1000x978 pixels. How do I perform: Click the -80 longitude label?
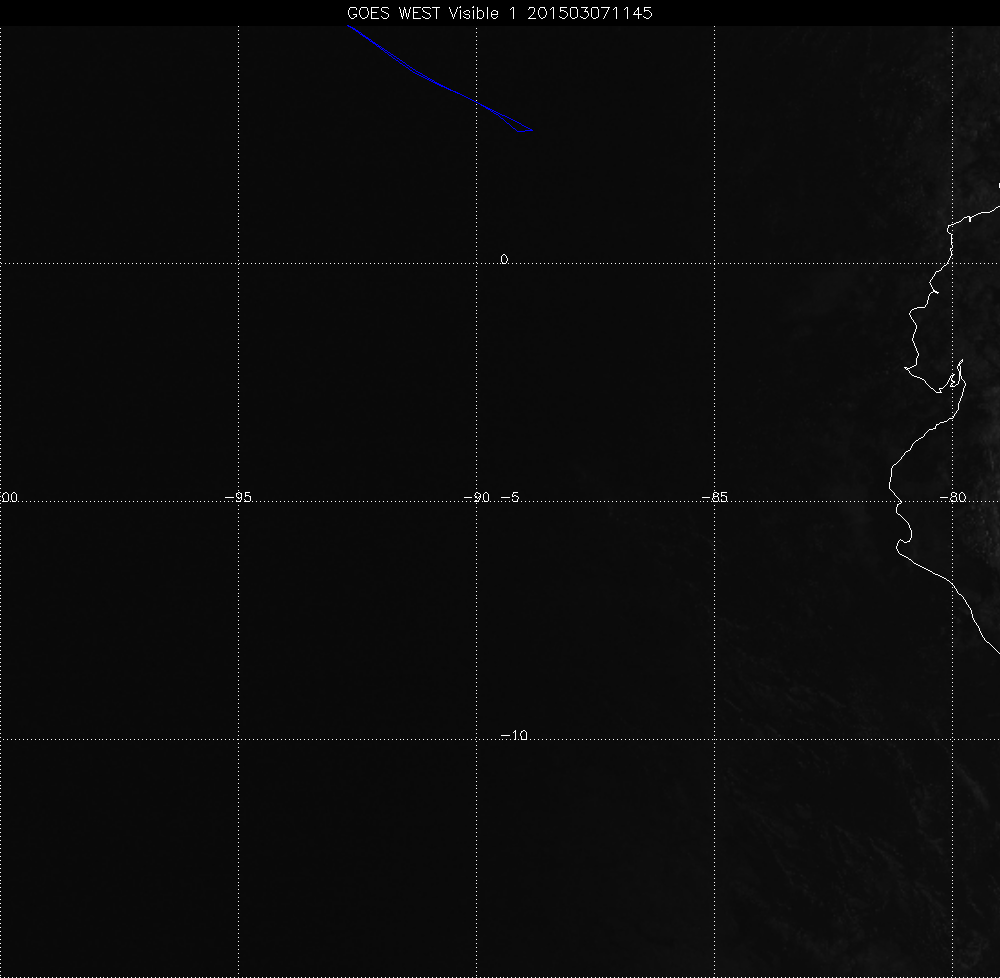[x=953, y=497]
